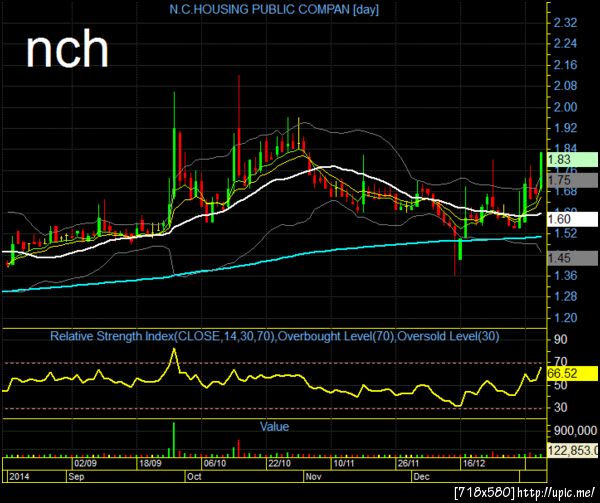This screenshot has width=600, height=503.
Task: Click the 2.24 price axis label
Action: click(x=565, y=44)
